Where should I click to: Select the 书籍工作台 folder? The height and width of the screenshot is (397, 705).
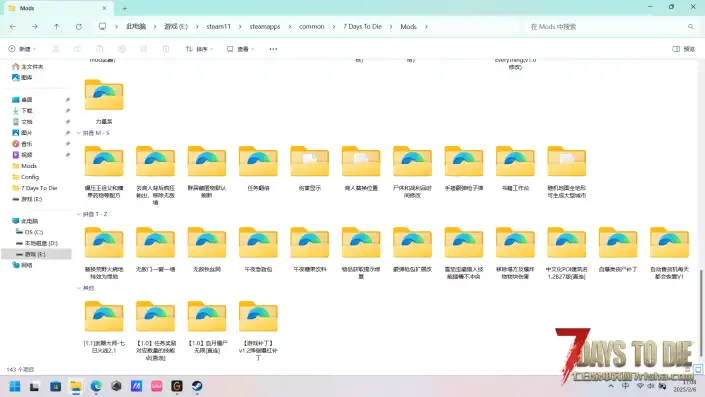(x=515, y=169)
